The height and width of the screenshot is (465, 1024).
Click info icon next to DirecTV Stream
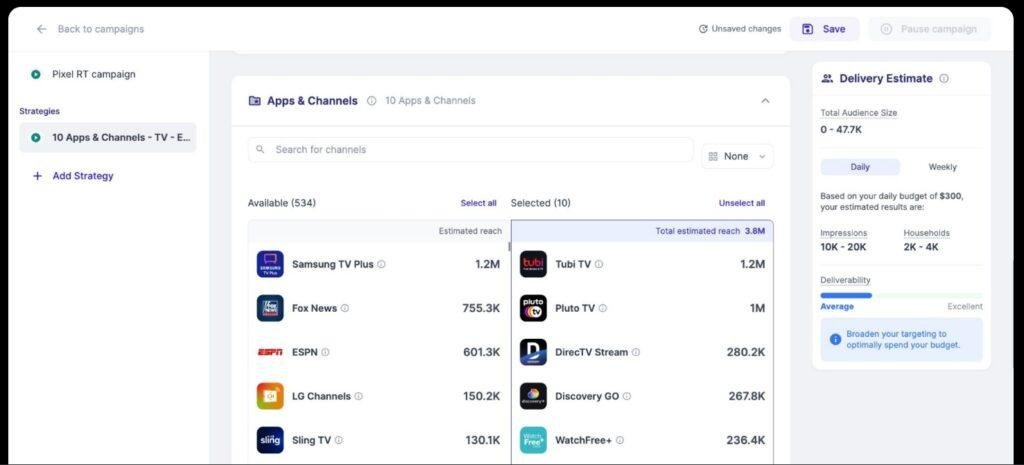coord(636,352)
